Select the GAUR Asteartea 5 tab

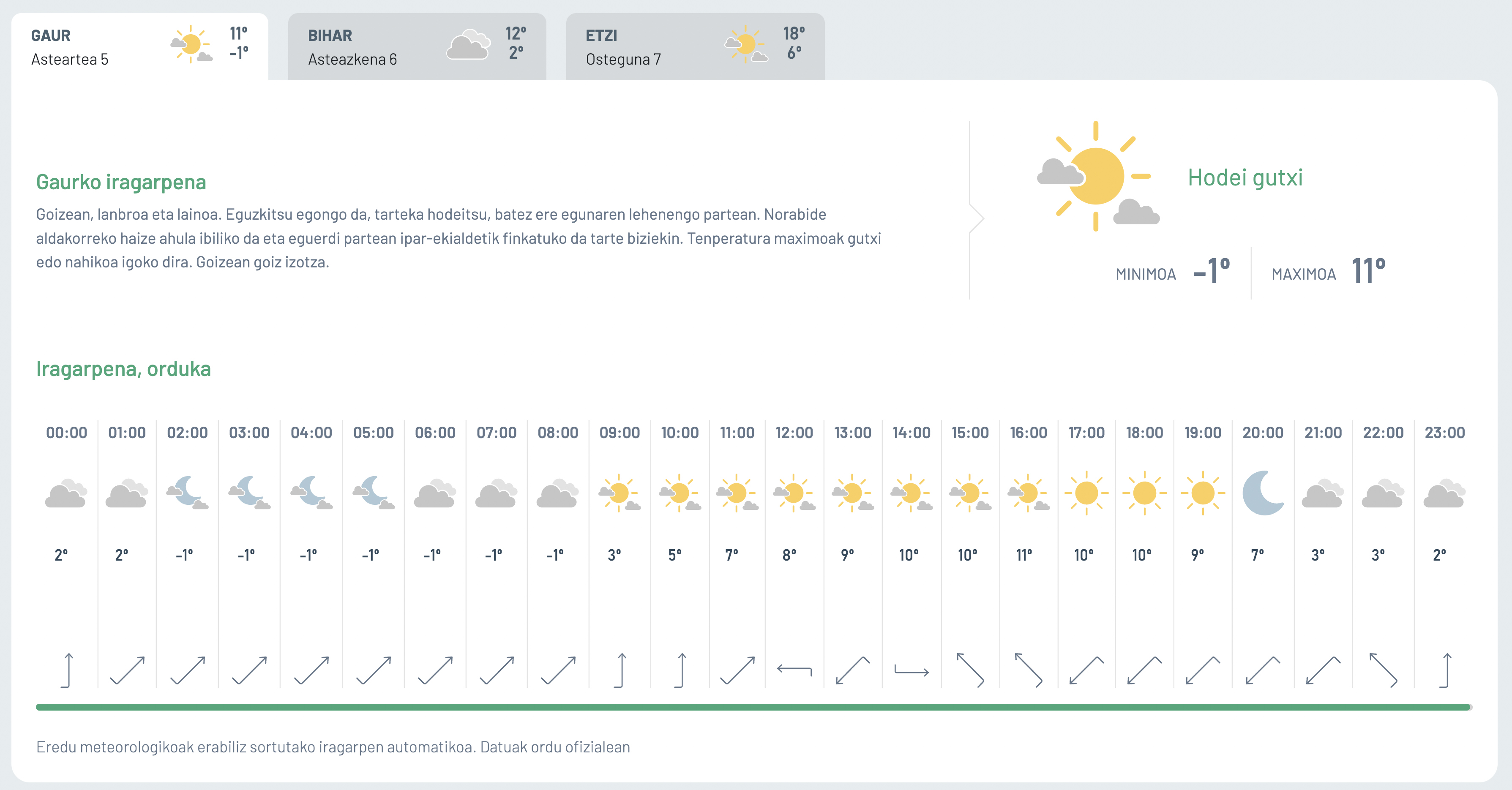coord(140,47)
